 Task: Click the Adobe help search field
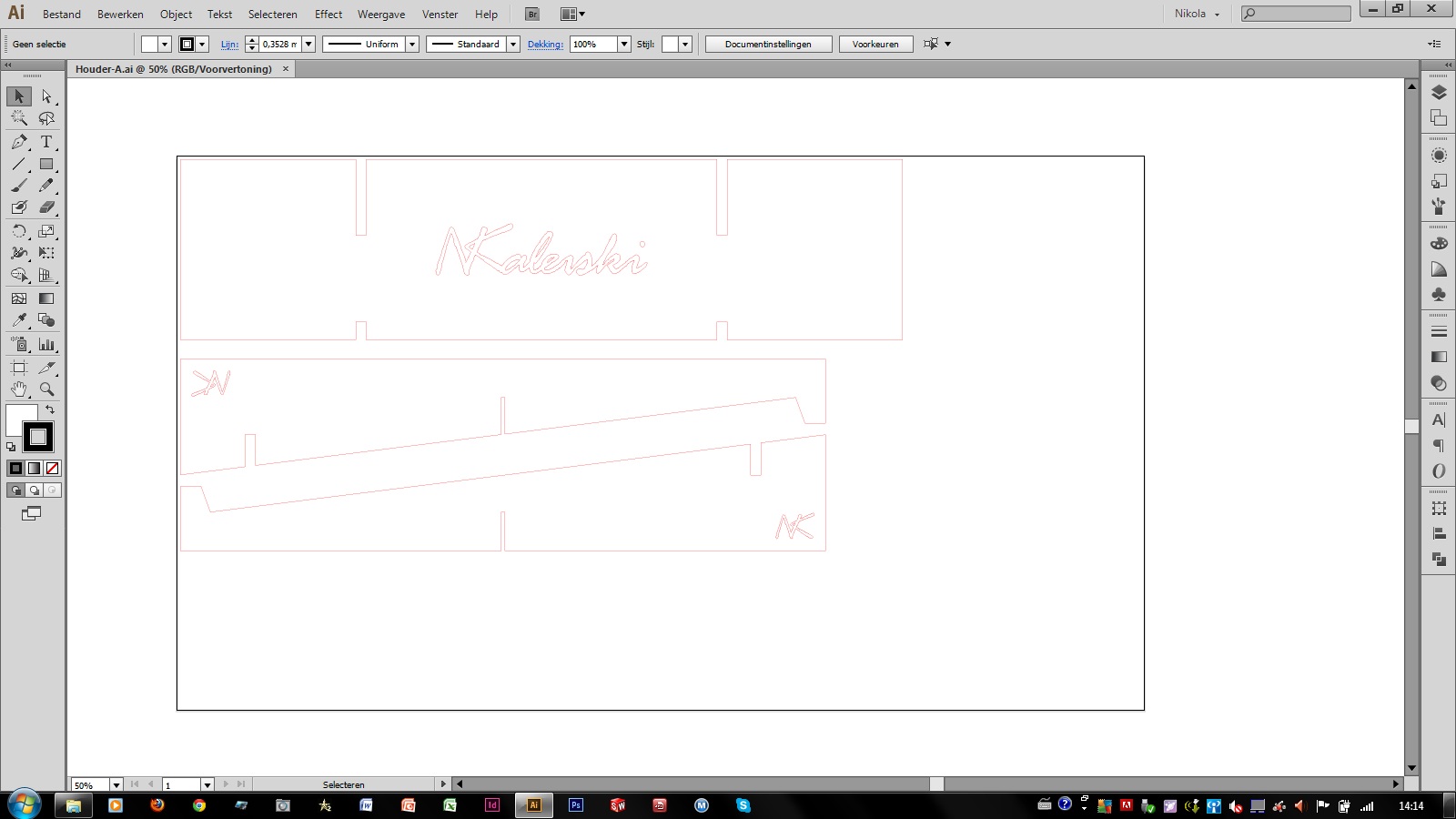tap(1296, 14)
